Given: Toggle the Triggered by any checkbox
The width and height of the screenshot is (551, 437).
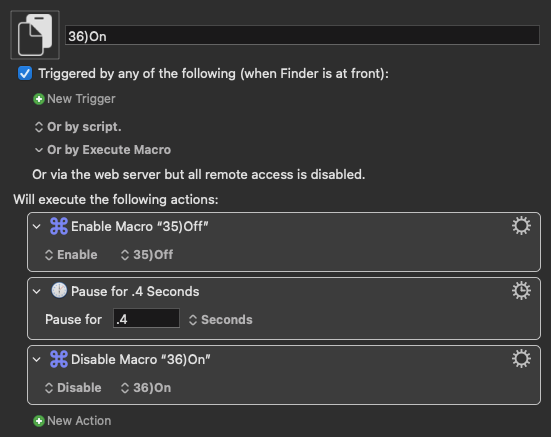Looking at the screenshot, I should click(25, 73).
